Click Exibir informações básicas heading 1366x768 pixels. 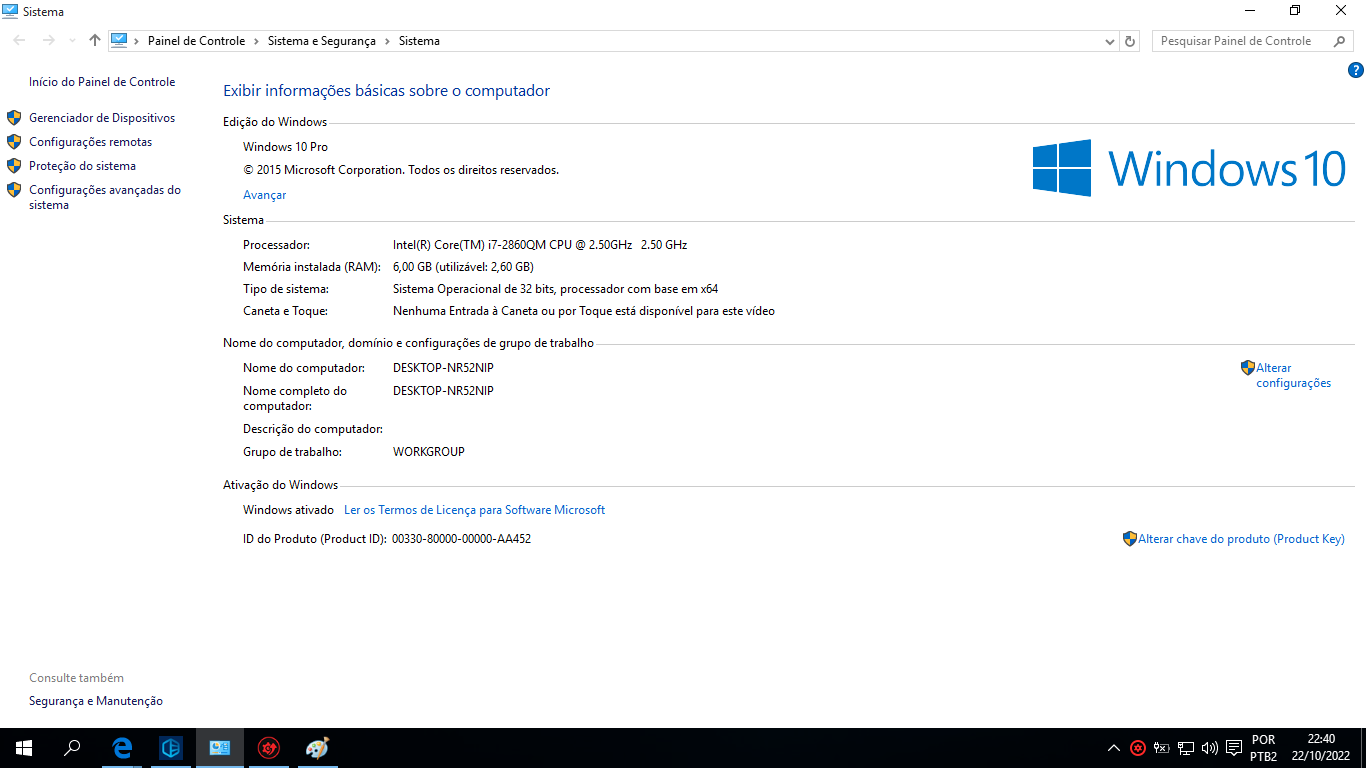pyautogui.click(x=386, y=91)
